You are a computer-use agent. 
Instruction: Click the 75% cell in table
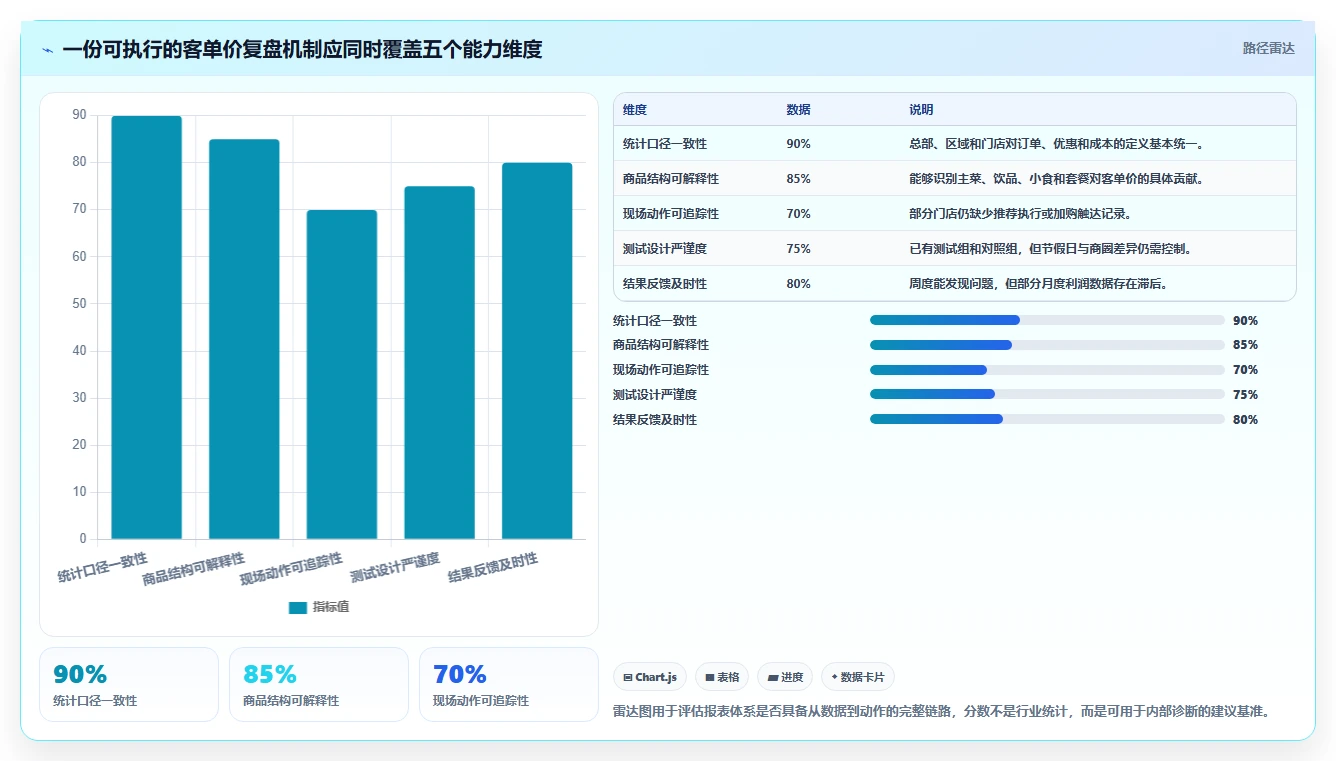click(x=799, y=249)
